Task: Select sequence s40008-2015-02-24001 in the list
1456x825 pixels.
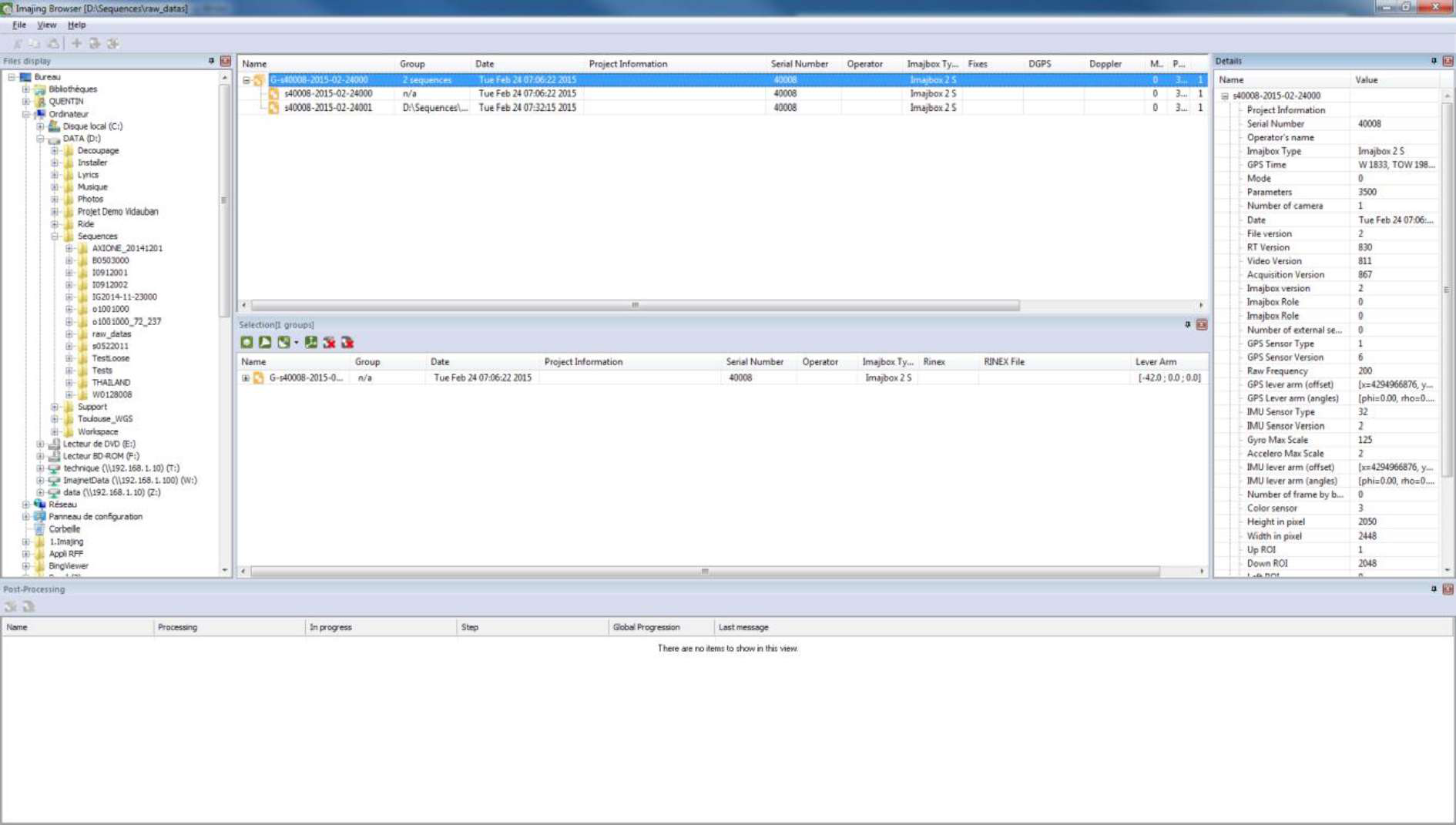Action: pos(328,108)
